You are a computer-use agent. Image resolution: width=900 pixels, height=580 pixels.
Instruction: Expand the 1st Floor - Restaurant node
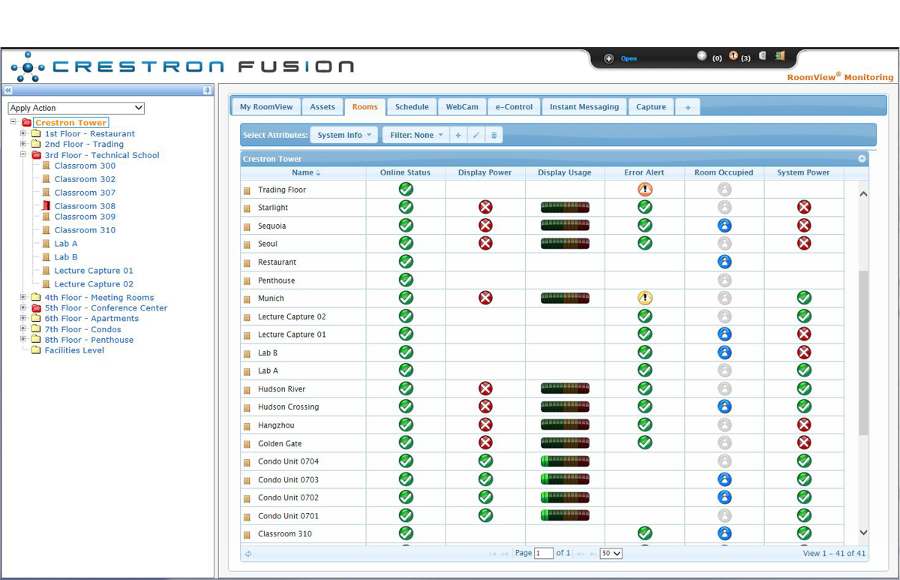(x=23, y=133)
